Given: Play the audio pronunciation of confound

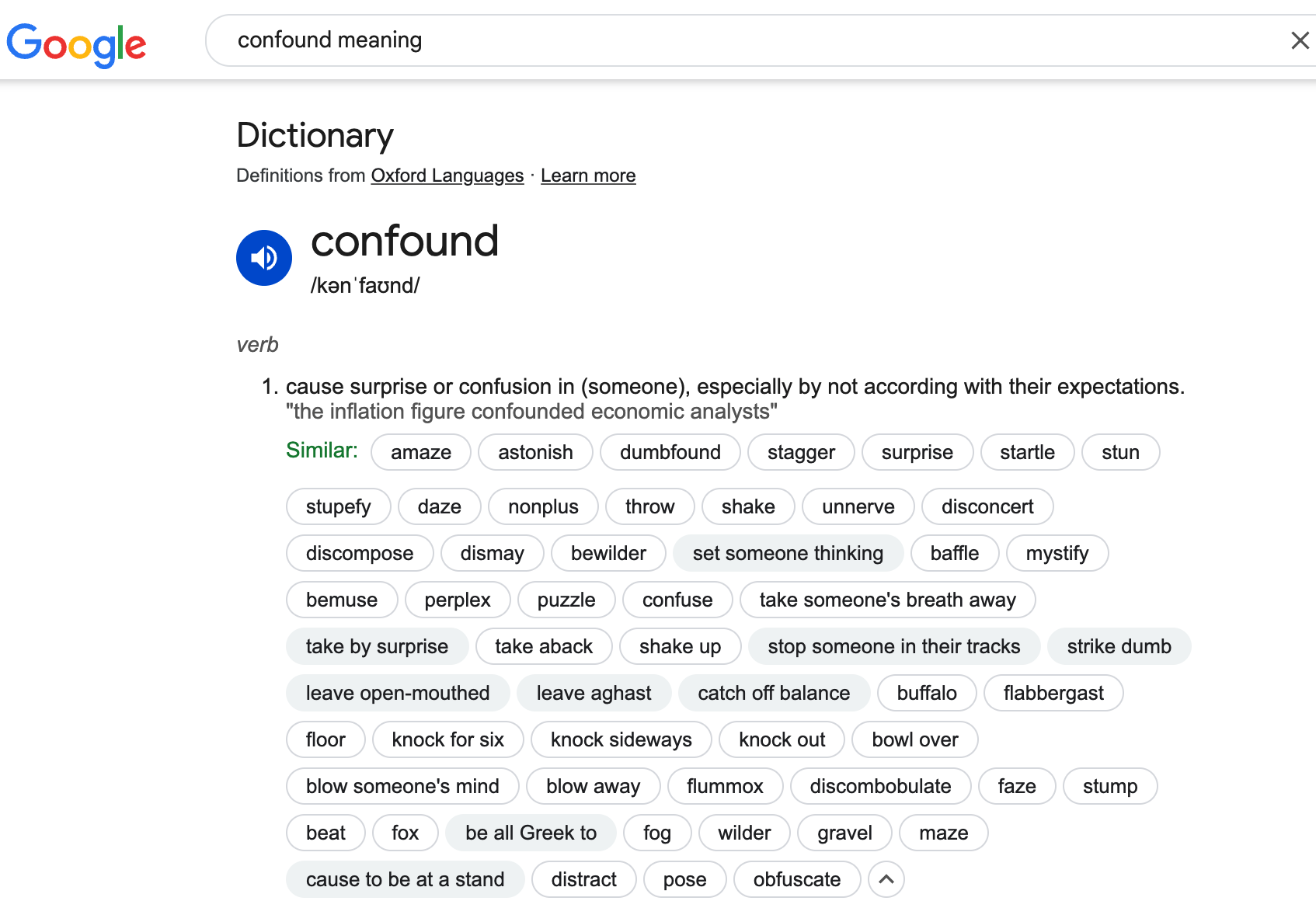Looking at the screenshot, I should [x=264, y=258].
